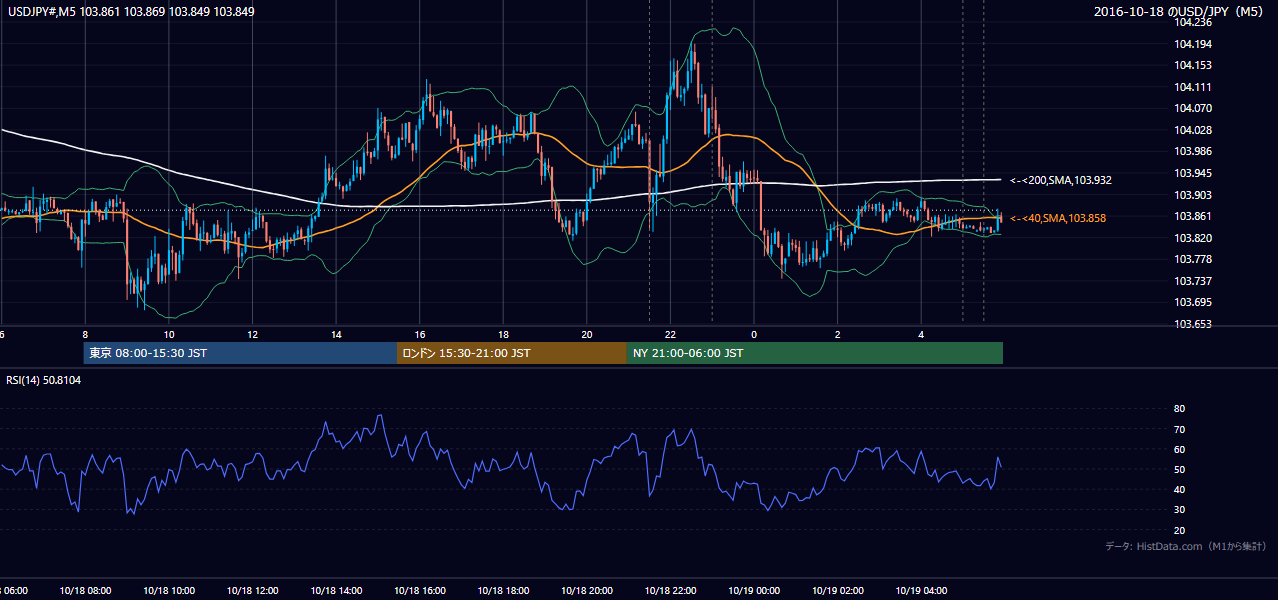1278x600 pixels.
Task: Click RSI axis level 60
Action: [x=1179, y=449]
